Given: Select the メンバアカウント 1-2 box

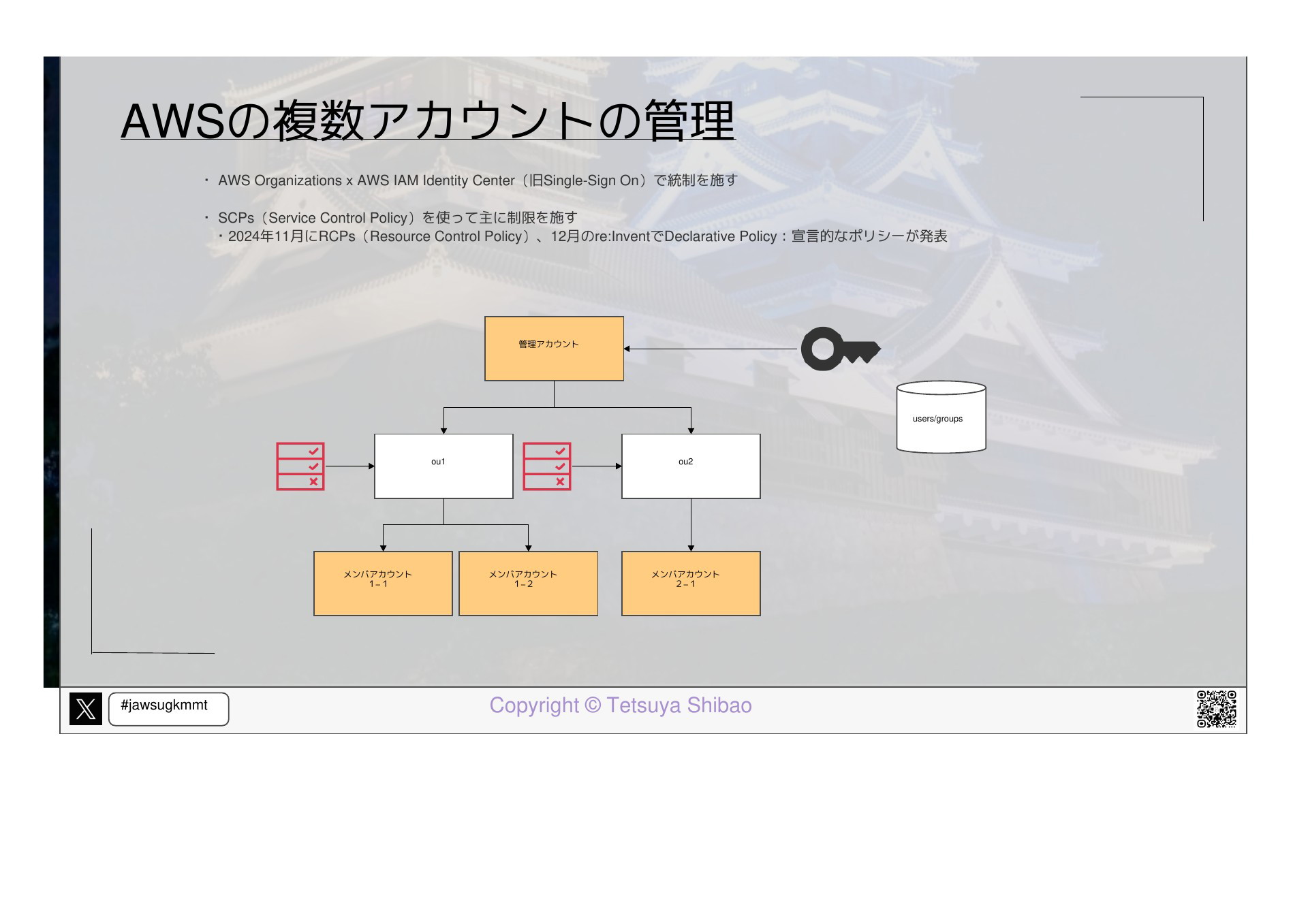Looking at the screenshot, I should click(529, 584).
